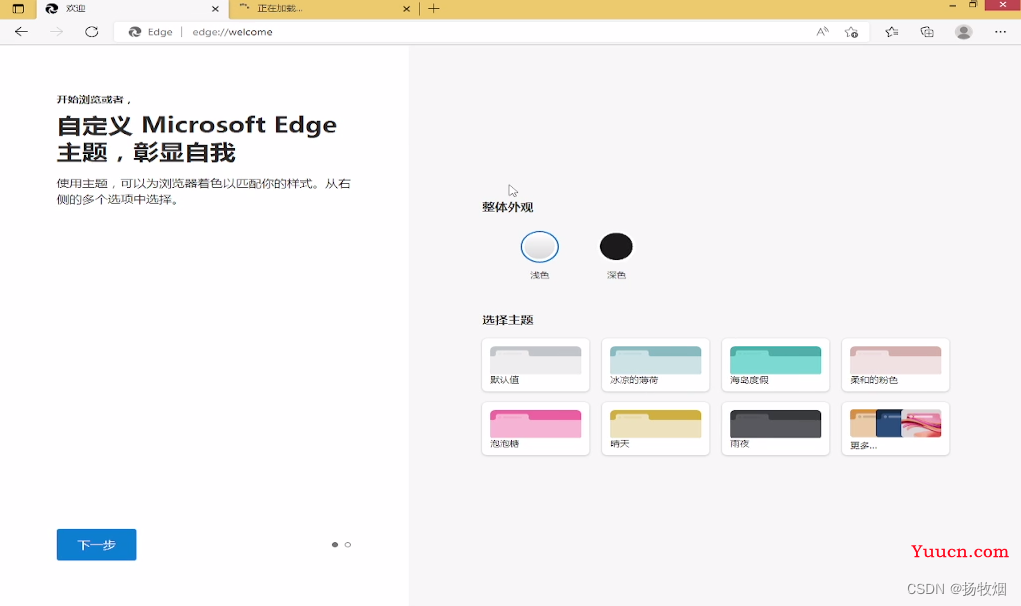Close the 欢迎 tab

(x=216, y=8)
